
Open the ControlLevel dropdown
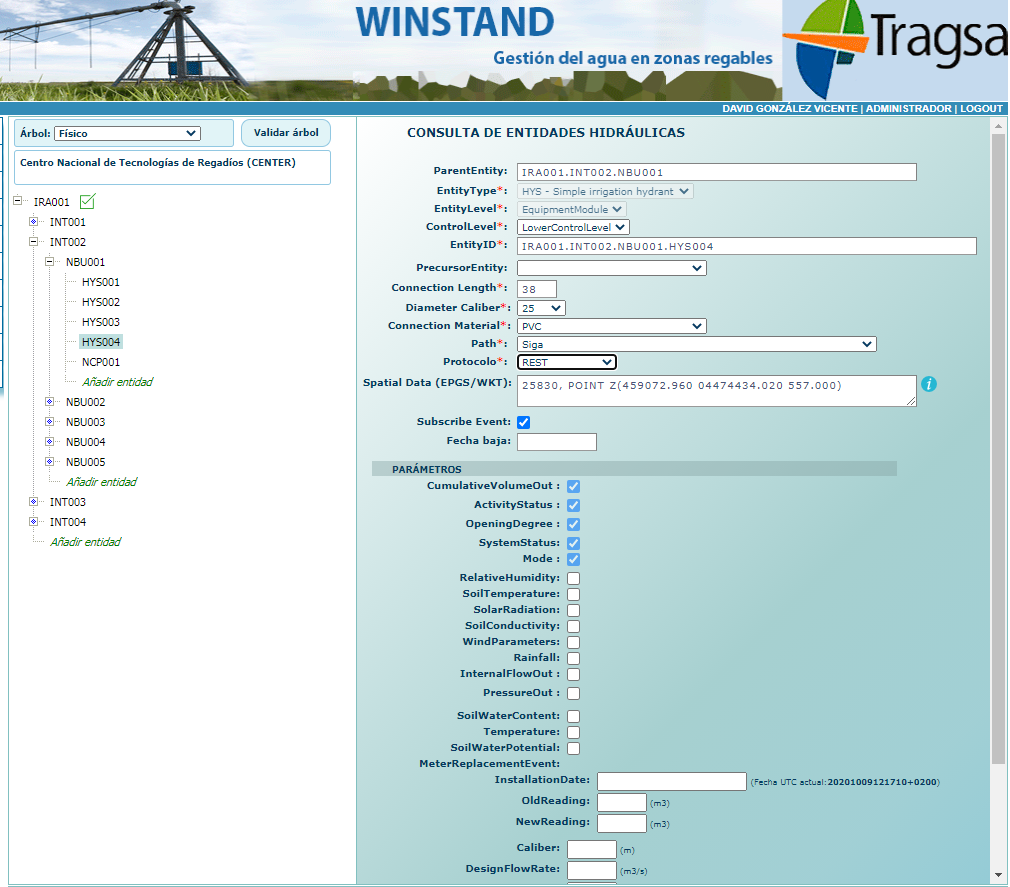click(x=573, y=227)
